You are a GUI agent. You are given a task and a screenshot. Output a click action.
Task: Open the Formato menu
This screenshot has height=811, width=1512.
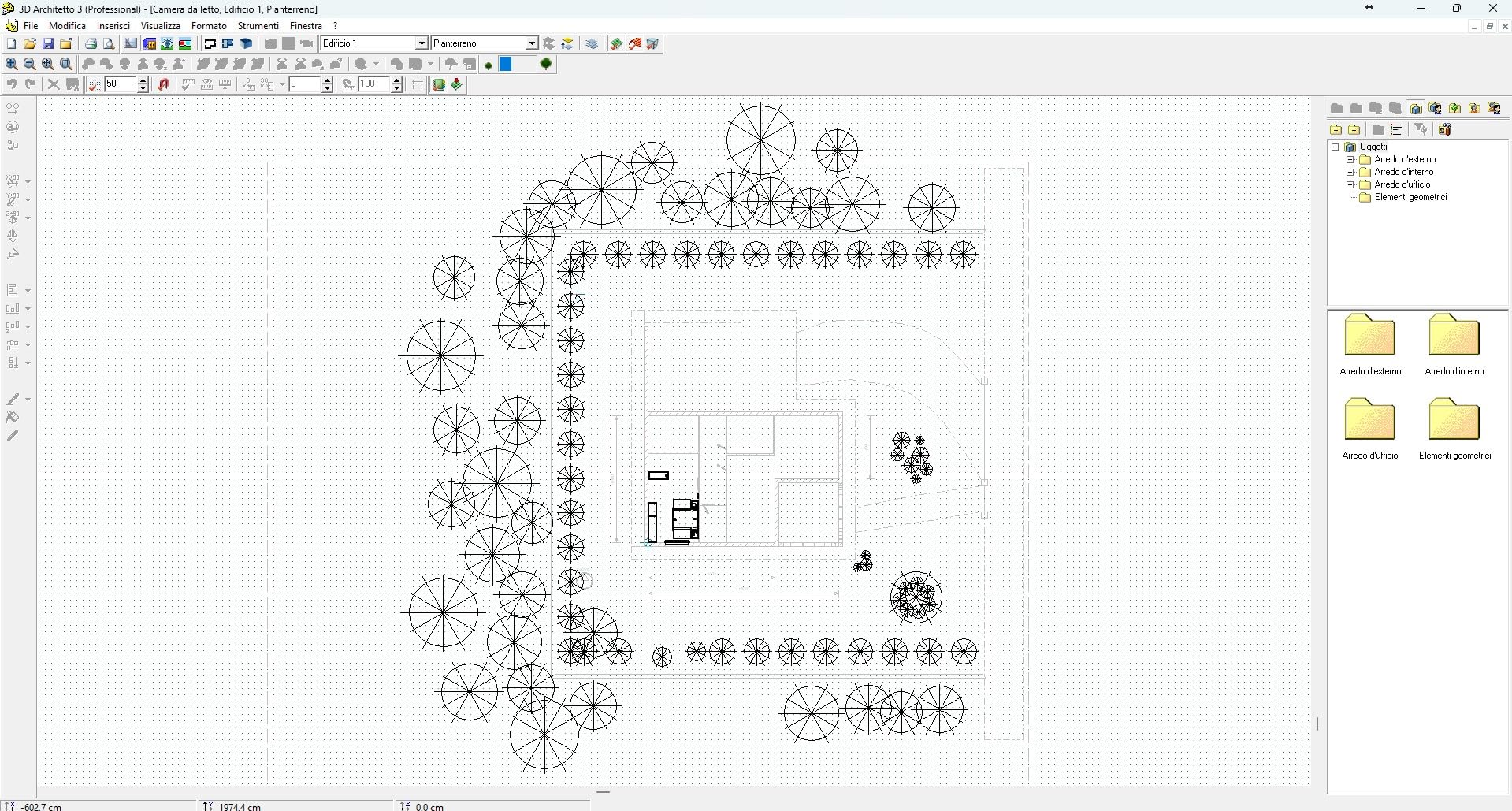[x=209, y=26]
